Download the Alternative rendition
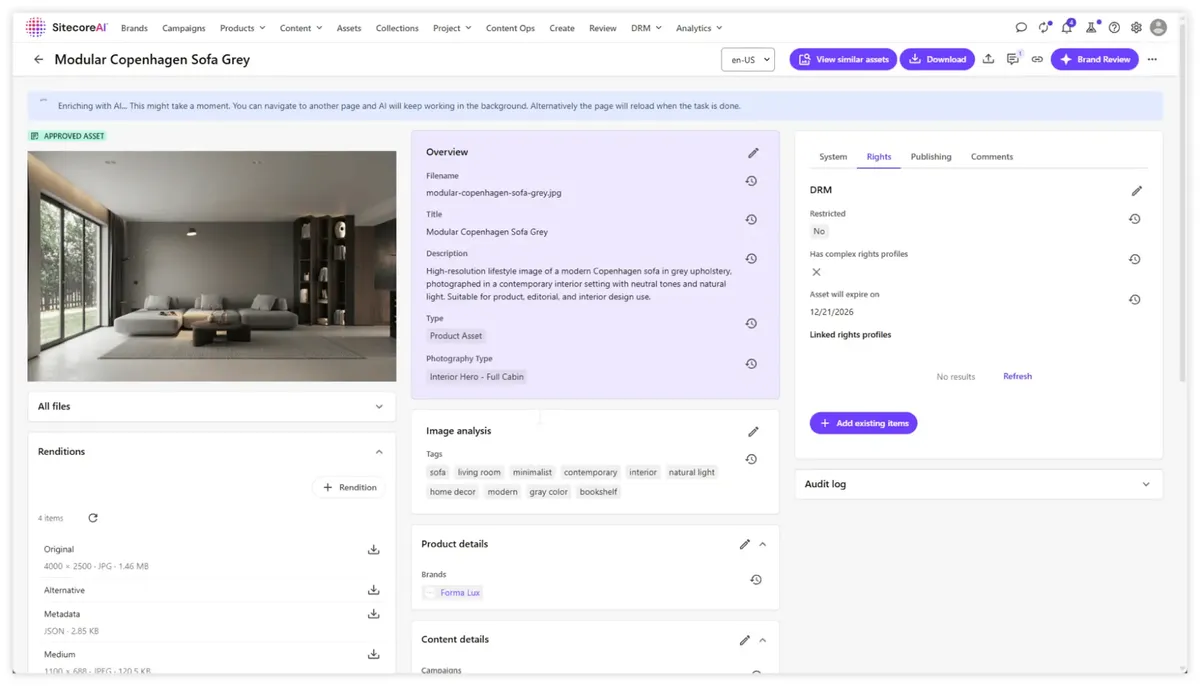Viewport: 1200px width, 686px height. (x=373, y=590)
